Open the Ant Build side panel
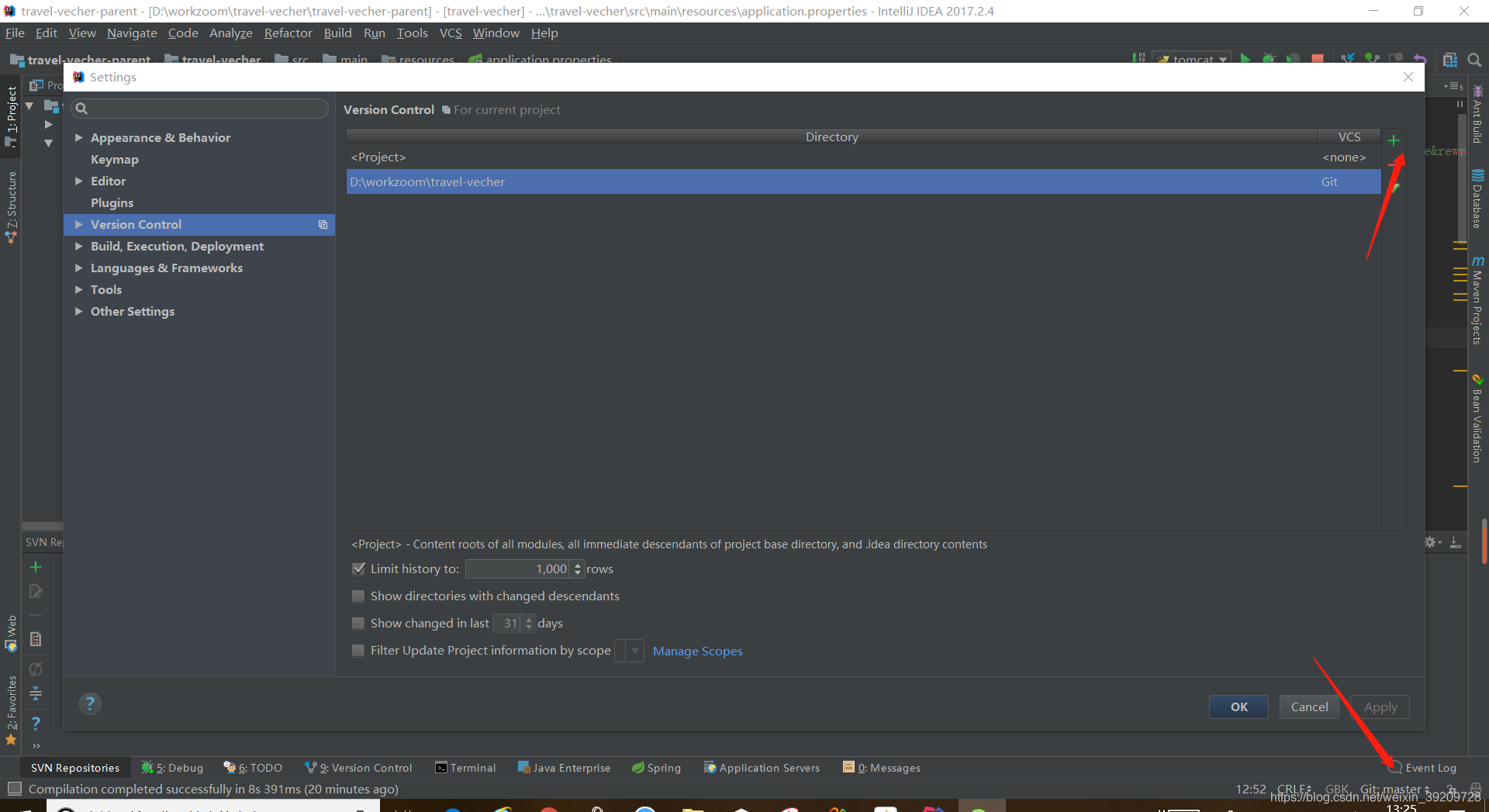The width and height of the screenshot is (1489, 812). click(x=1478, y=115)
